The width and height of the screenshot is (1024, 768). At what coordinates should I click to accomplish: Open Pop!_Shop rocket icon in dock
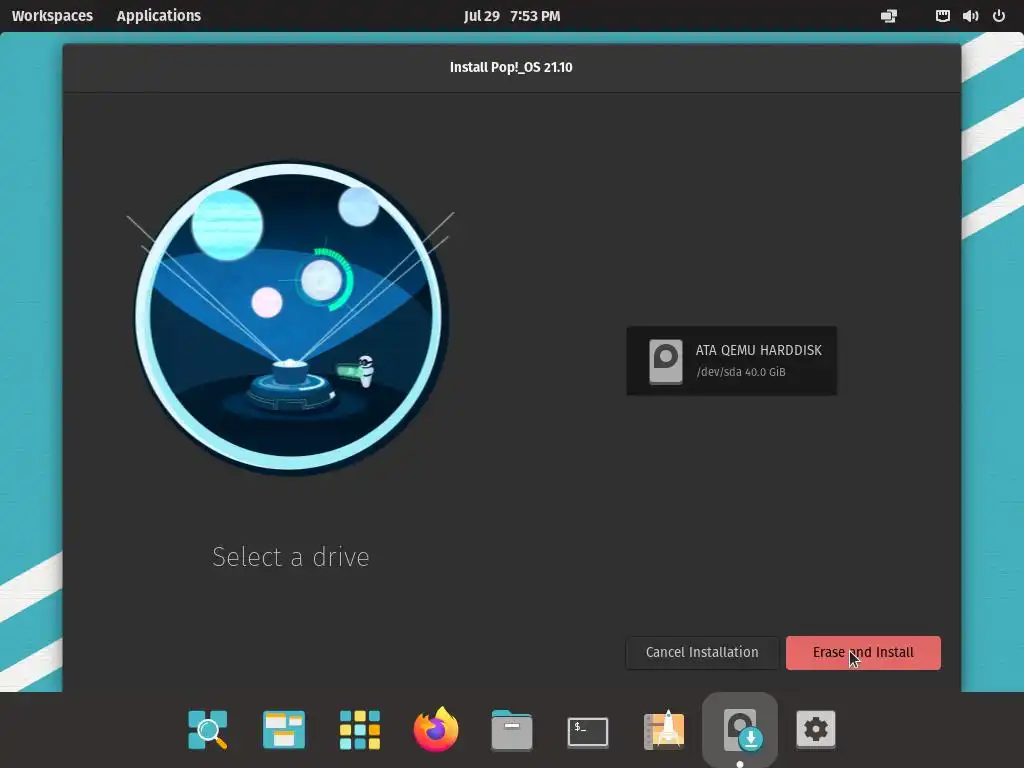664,729
